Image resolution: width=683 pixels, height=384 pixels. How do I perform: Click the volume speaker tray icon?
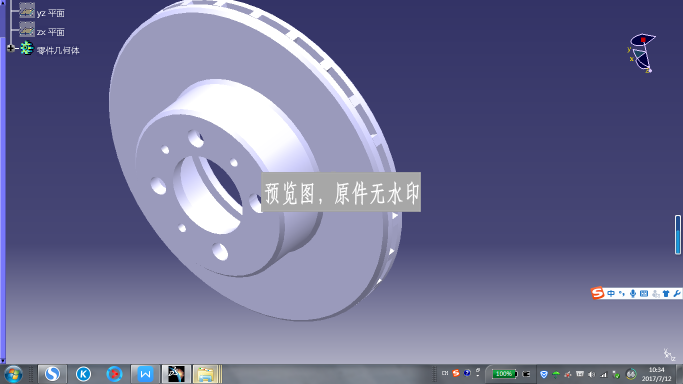point(591,374)
